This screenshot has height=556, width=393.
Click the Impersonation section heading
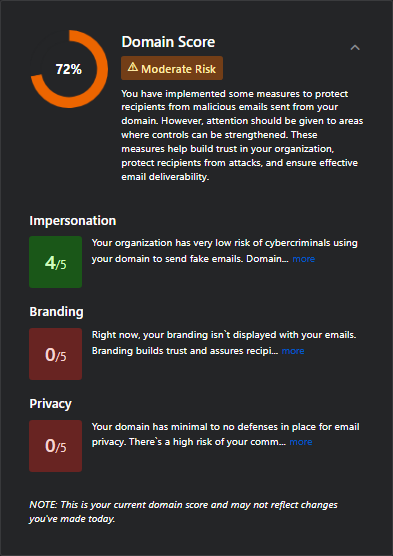point(73,221)
